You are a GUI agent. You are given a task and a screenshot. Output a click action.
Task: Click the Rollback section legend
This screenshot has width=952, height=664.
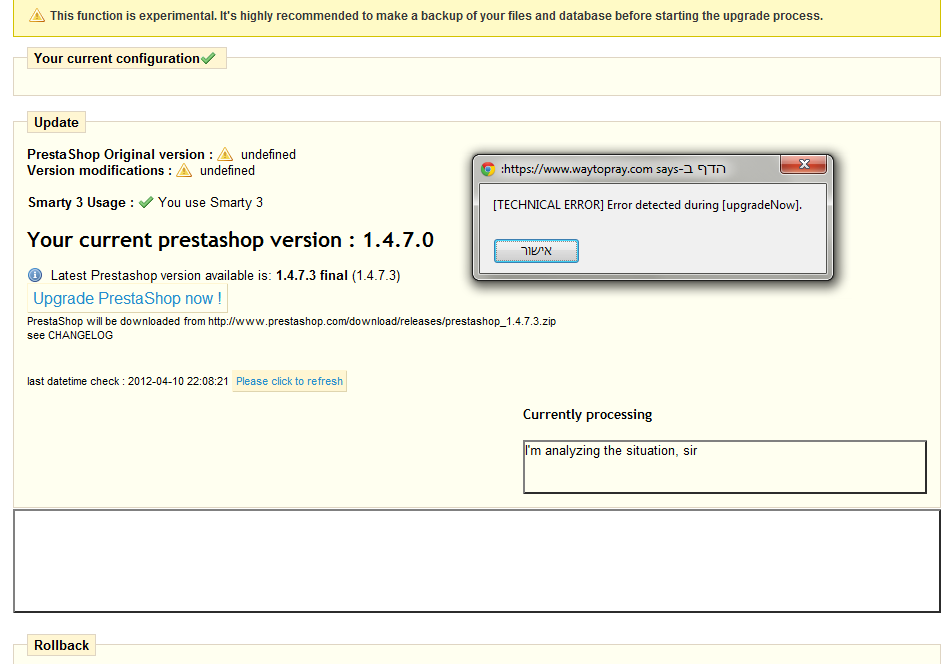pyautogui.click(x=61, y=645)
